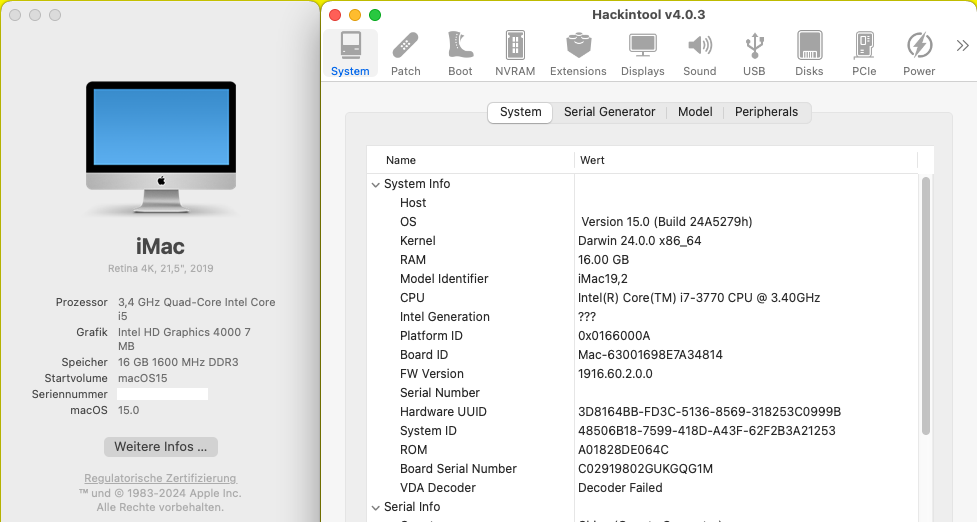Collapse the System Info group
Viewport: 977px width, 522px height.
point(376,184)
